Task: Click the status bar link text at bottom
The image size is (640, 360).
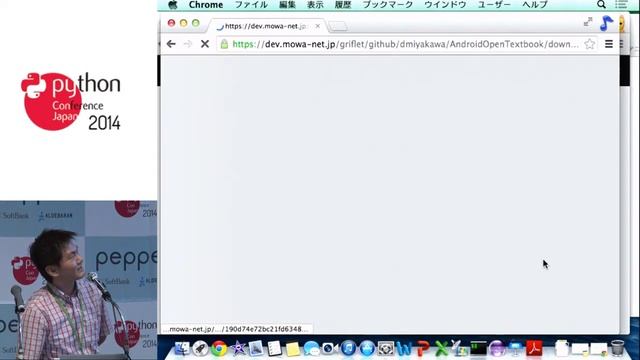Action: (x=238, y=329)
